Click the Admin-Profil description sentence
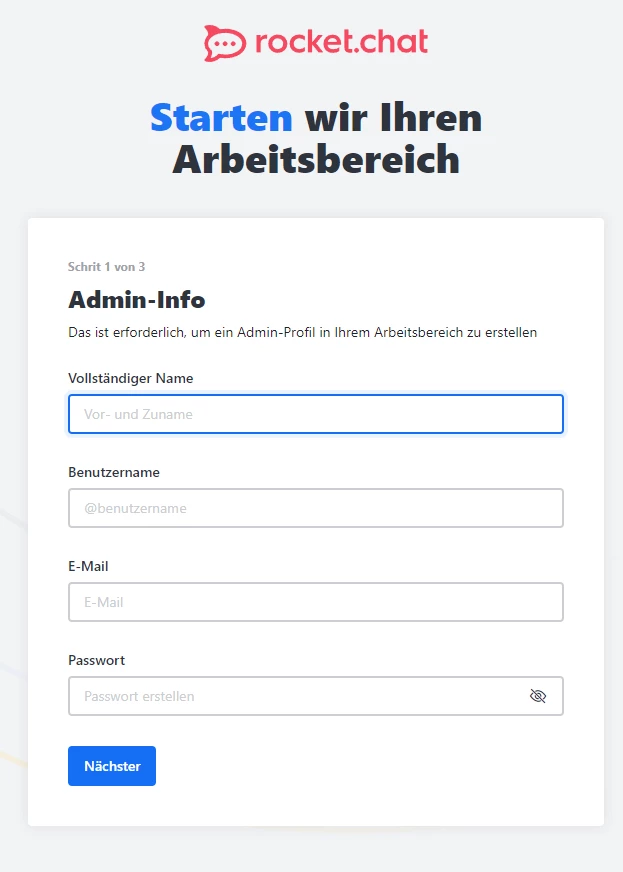The image size is (623, 872). 302,332
